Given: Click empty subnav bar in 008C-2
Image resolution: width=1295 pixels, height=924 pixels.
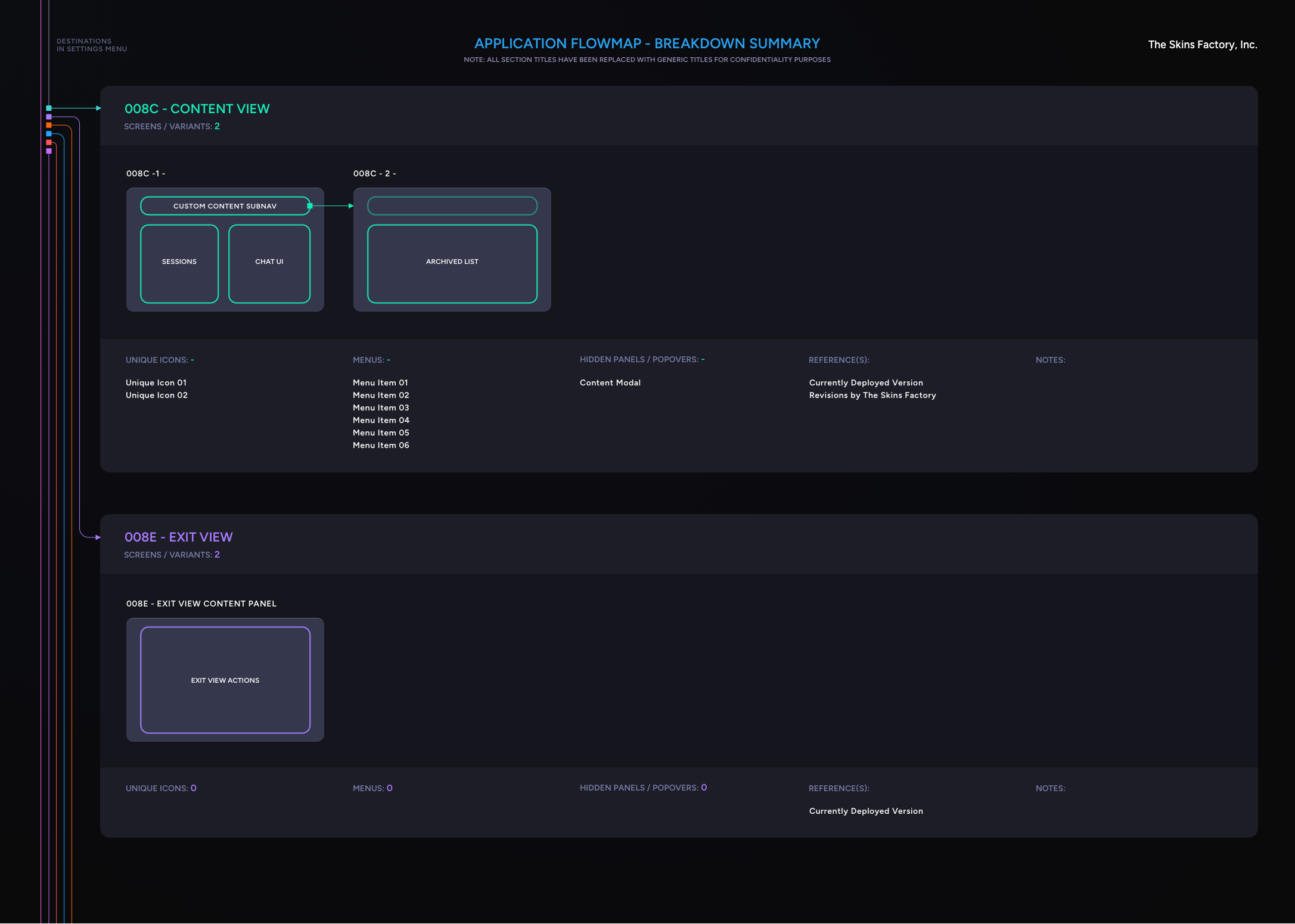Looking at the screenshot, I should coord(452,206).
